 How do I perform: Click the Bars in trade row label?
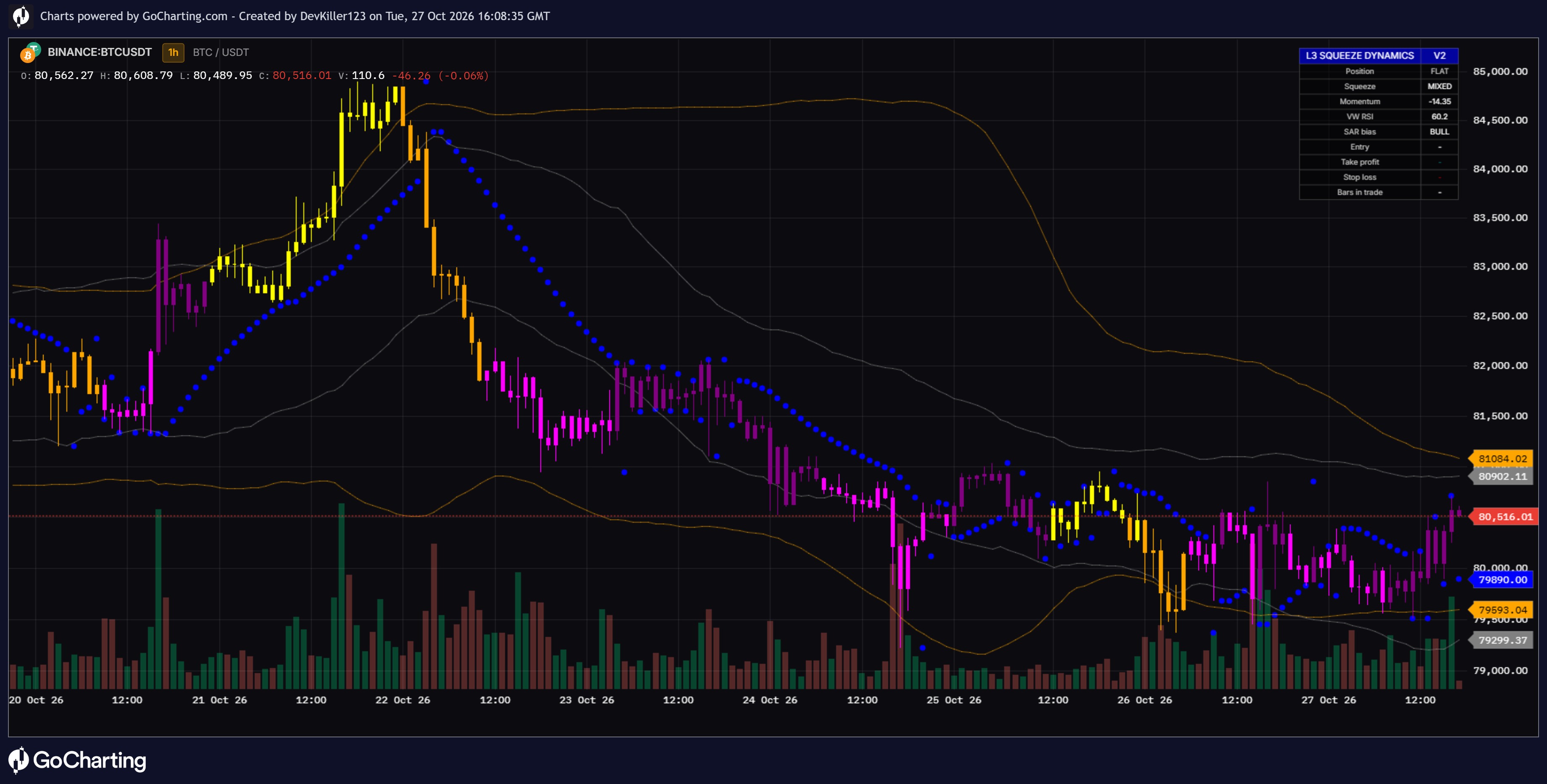1360,192
